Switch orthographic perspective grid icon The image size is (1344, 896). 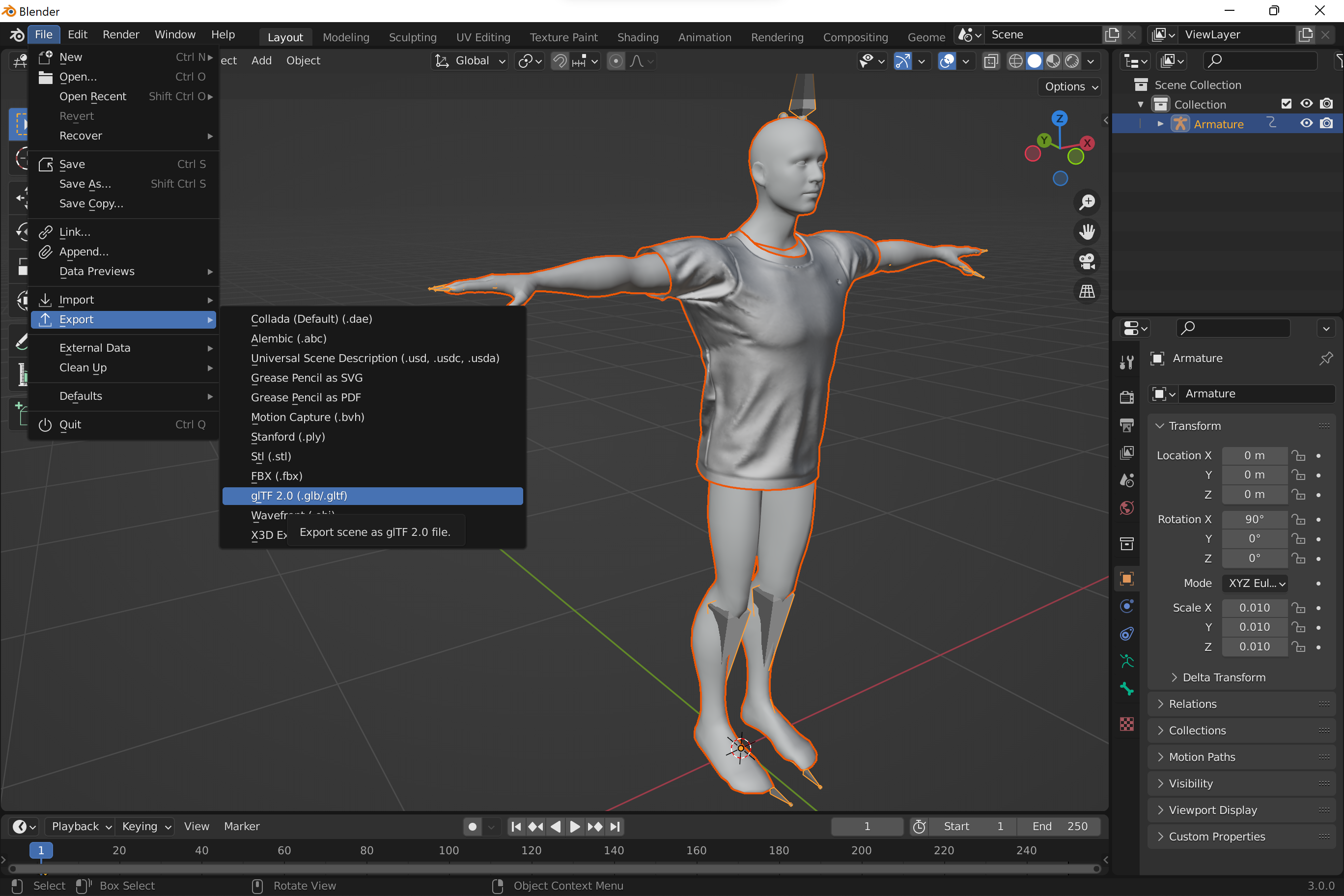click(1087, 291)
